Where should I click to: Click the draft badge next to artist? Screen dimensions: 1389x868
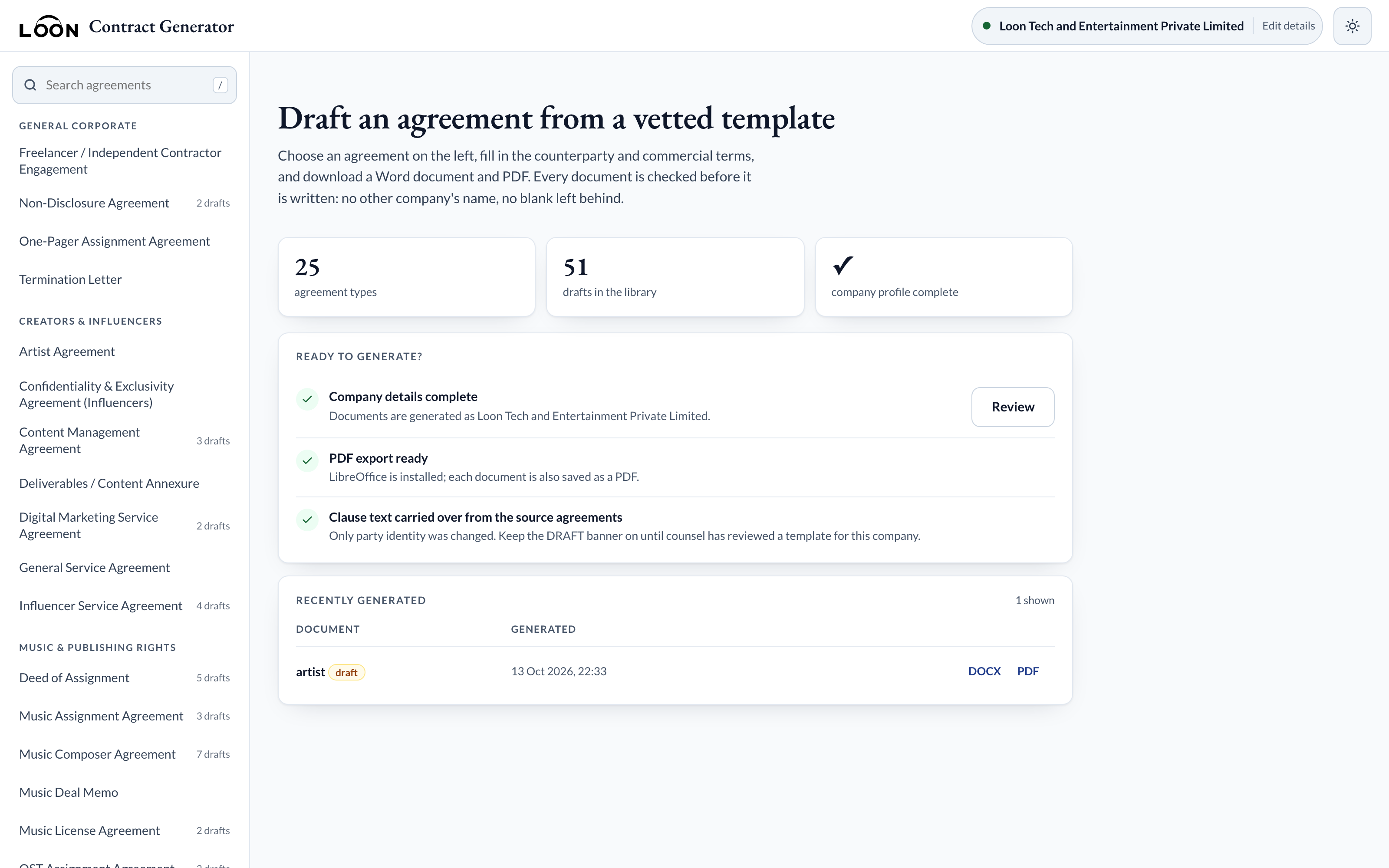[346, 672]
